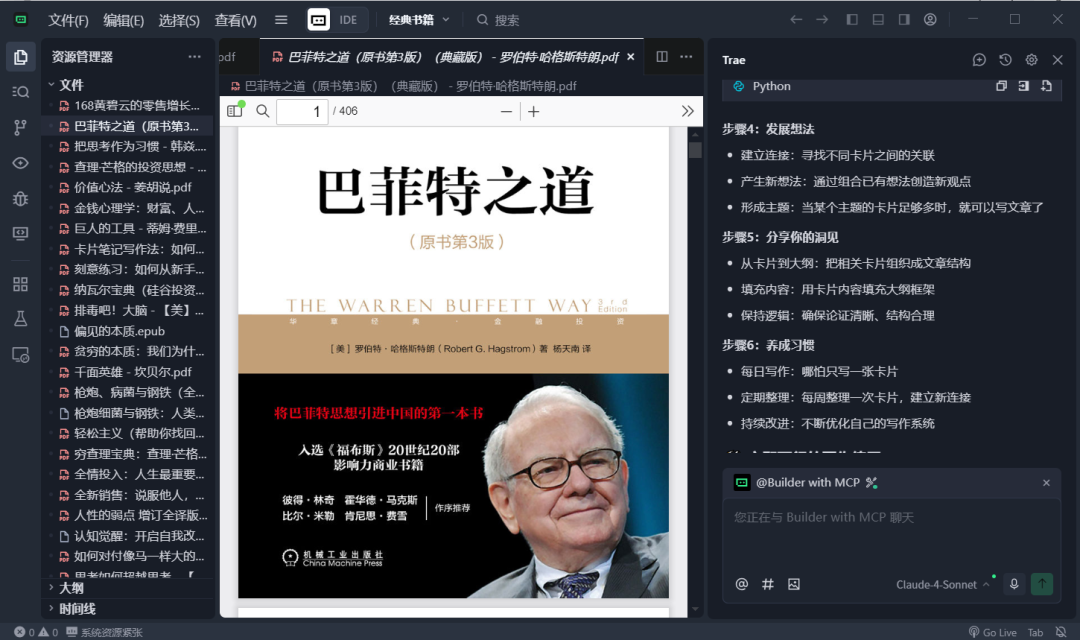Screen dimensions: 1080x640
Task: Click Tab indicator in status bar
Action: pyautogui.click(x=1035, y=632)
